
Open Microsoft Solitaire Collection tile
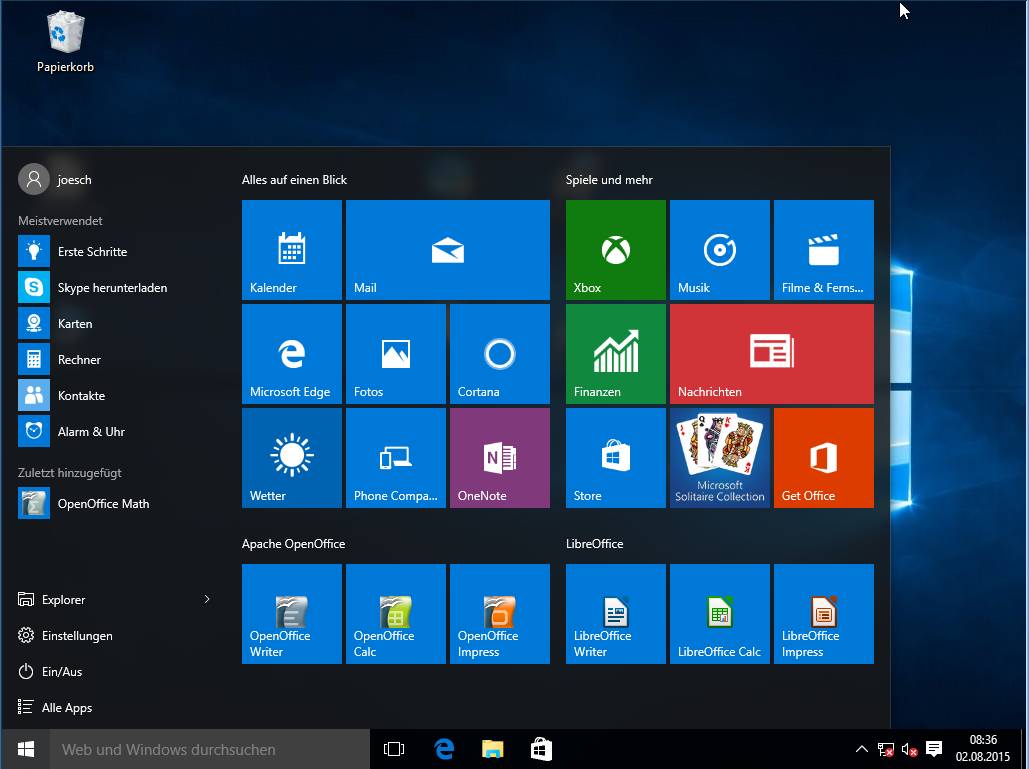[719, 458]
